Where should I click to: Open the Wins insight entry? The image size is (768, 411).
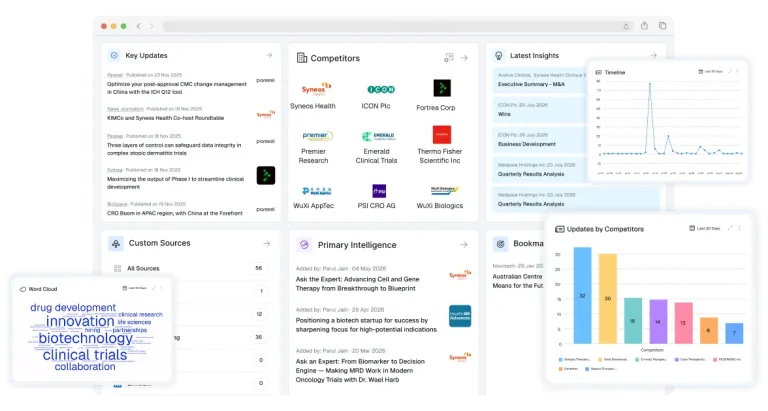coord(504,114)
